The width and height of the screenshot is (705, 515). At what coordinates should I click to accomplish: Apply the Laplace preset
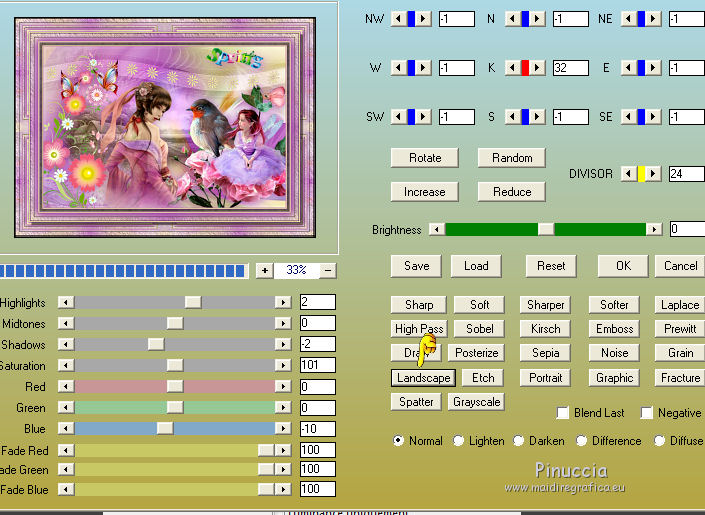pos(680,305)
